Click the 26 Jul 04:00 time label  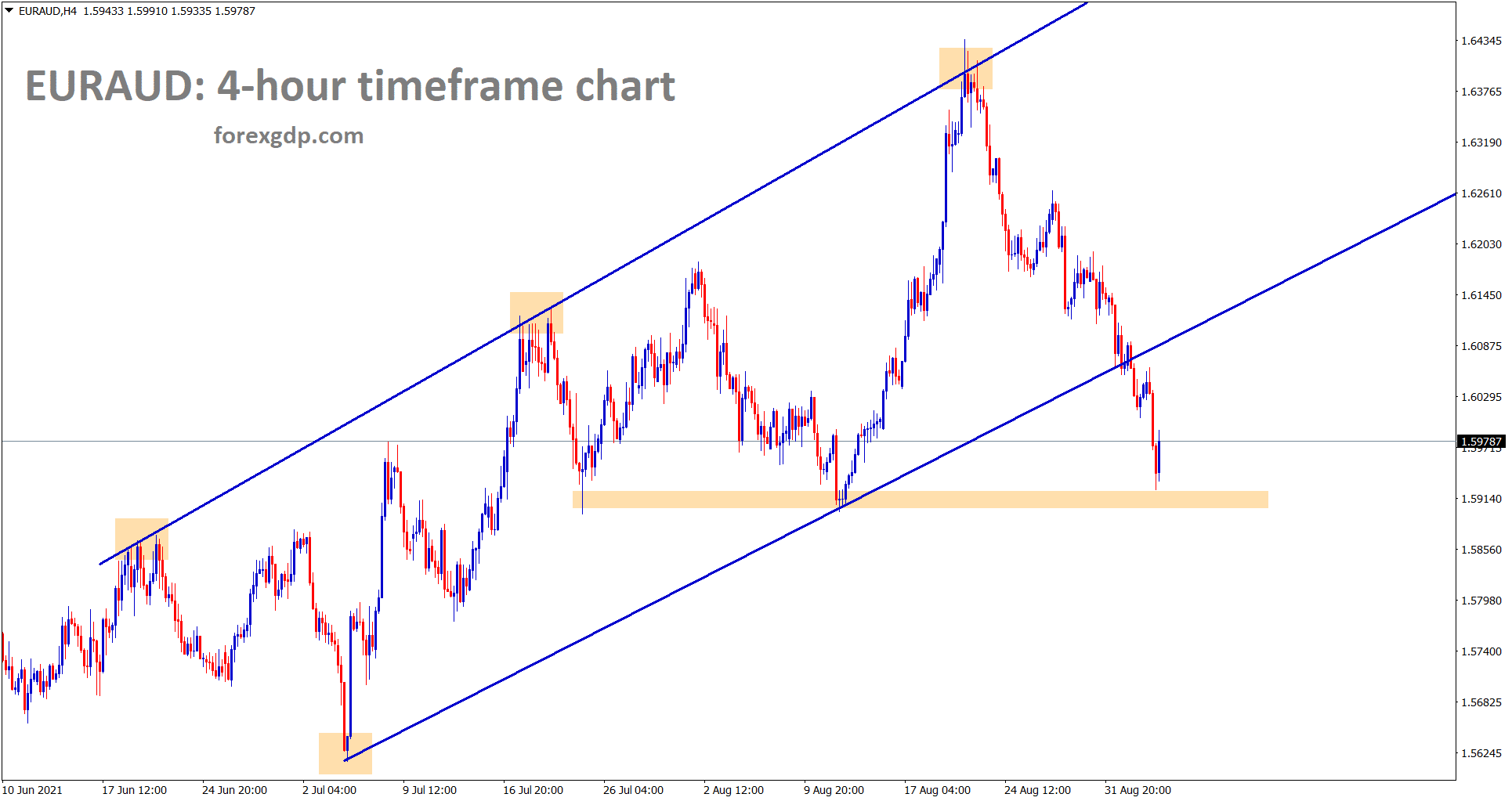tap(633, 790)
